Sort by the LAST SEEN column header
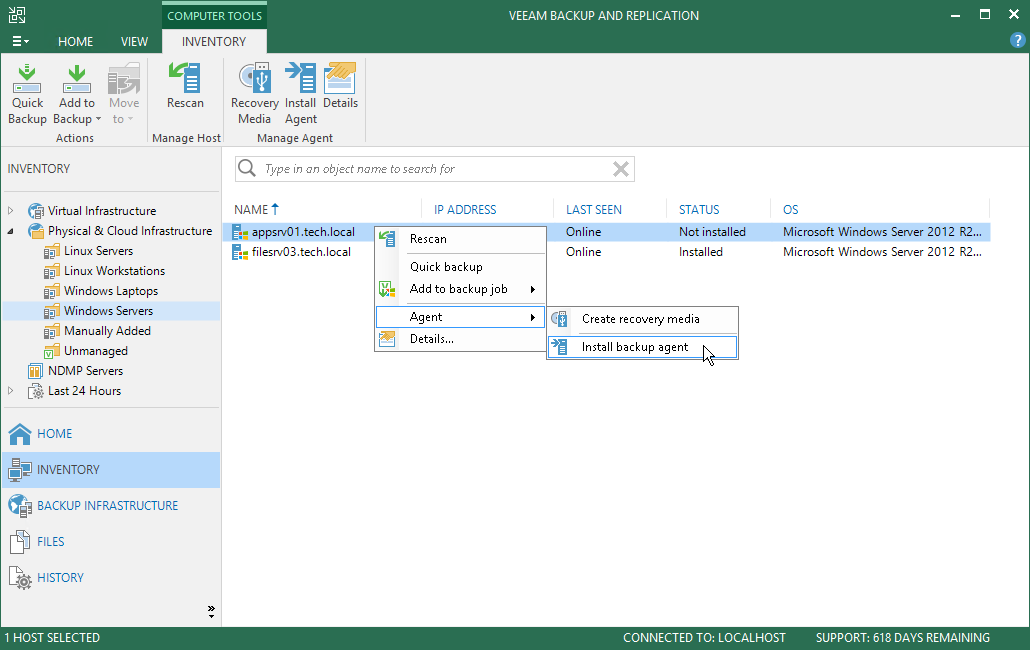 tap(594, 209)
